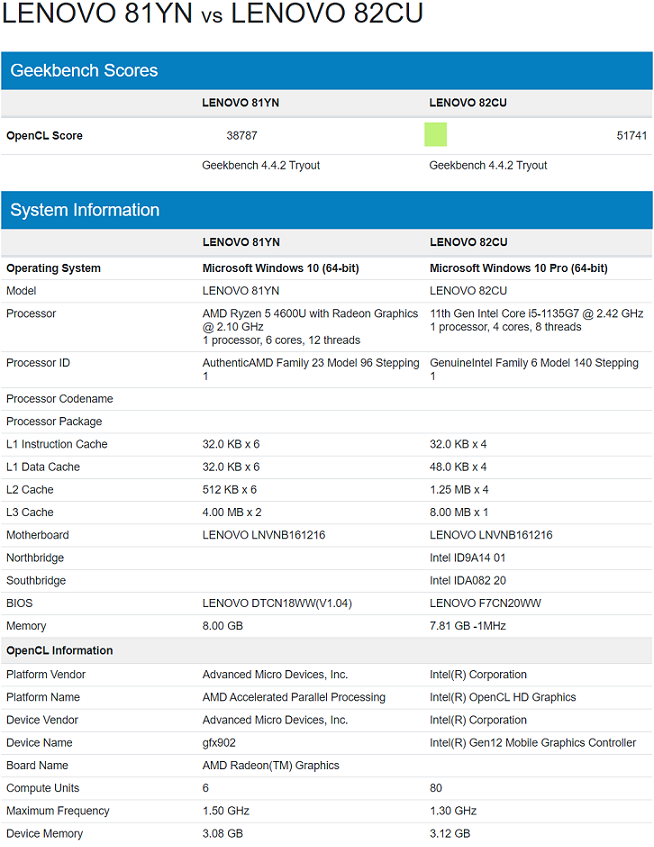Select Maximum Frequency value 1.50 GHz

pyautogui.click(x=226, y=811)
